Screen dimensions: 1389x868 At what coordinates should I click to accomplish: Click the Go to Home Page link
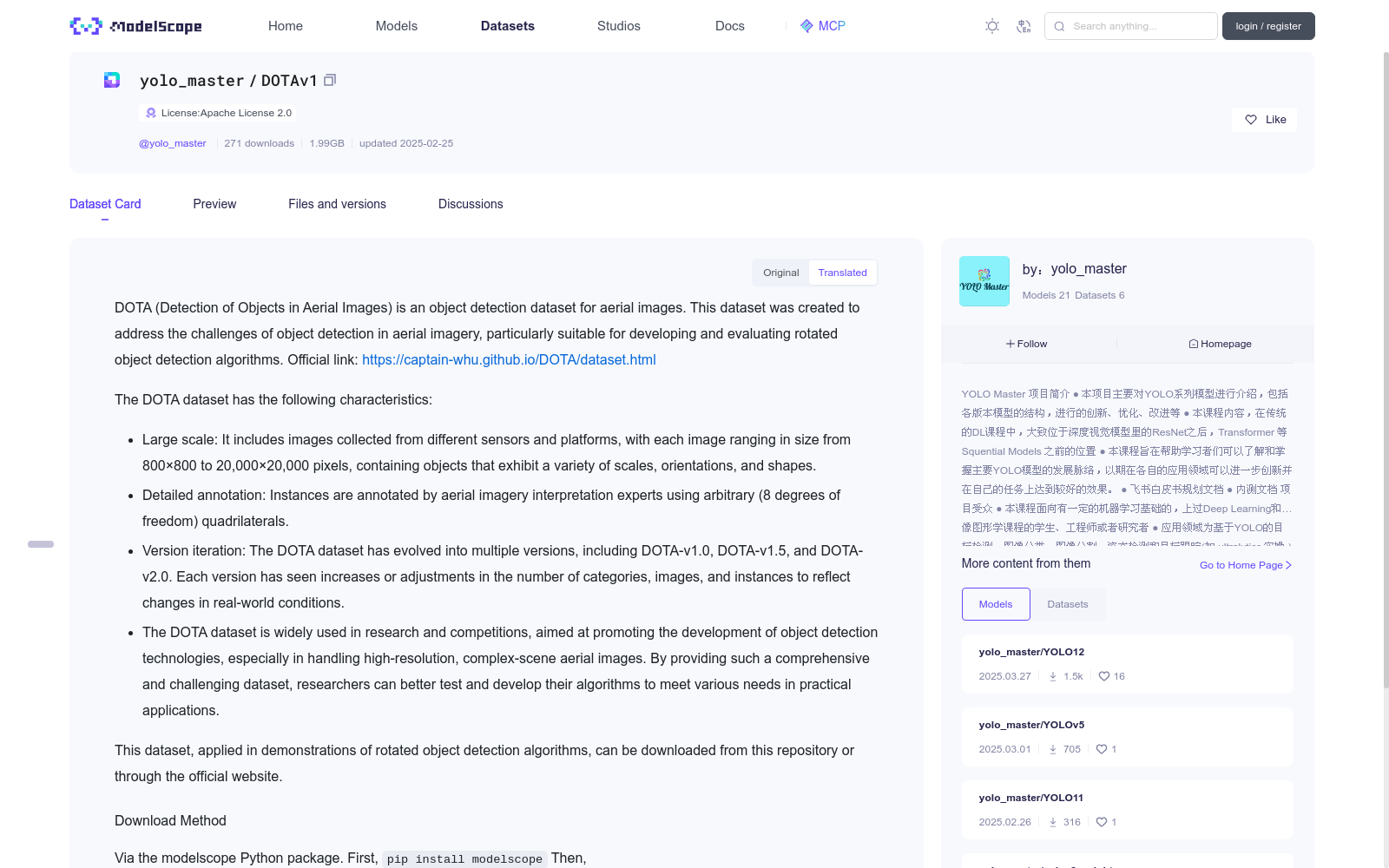1246,565
